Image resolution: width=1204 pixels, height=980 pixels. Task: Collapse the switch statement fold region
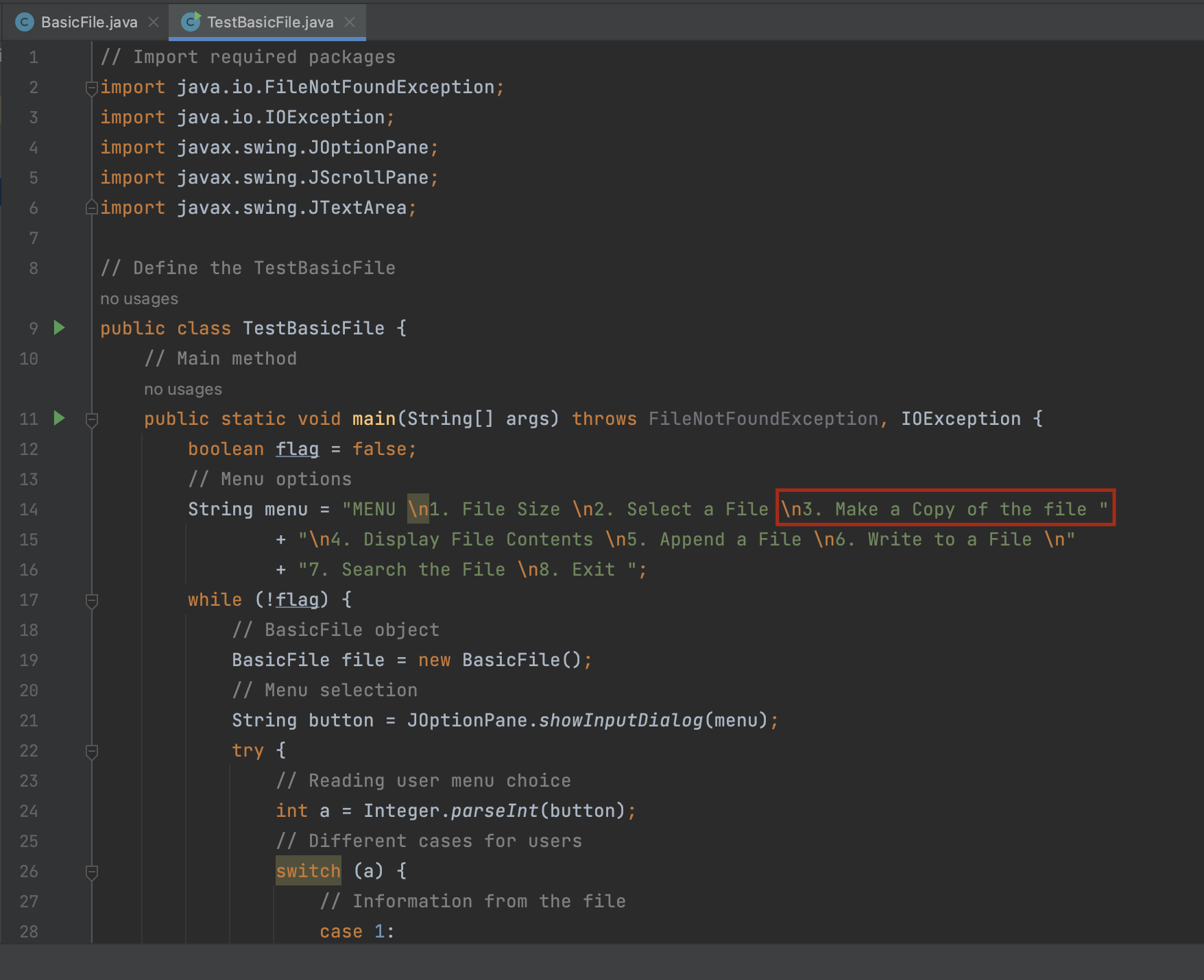tap(91, 871)
